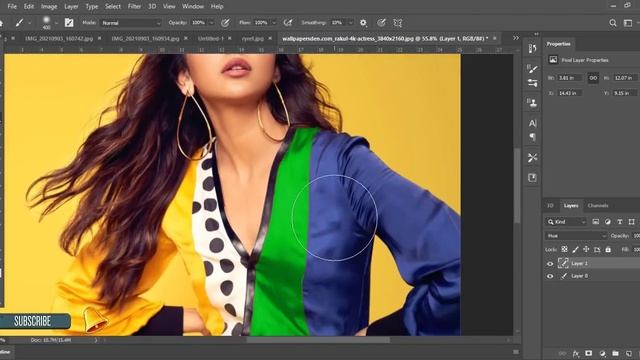Create new layer icon

pos(629,353)
